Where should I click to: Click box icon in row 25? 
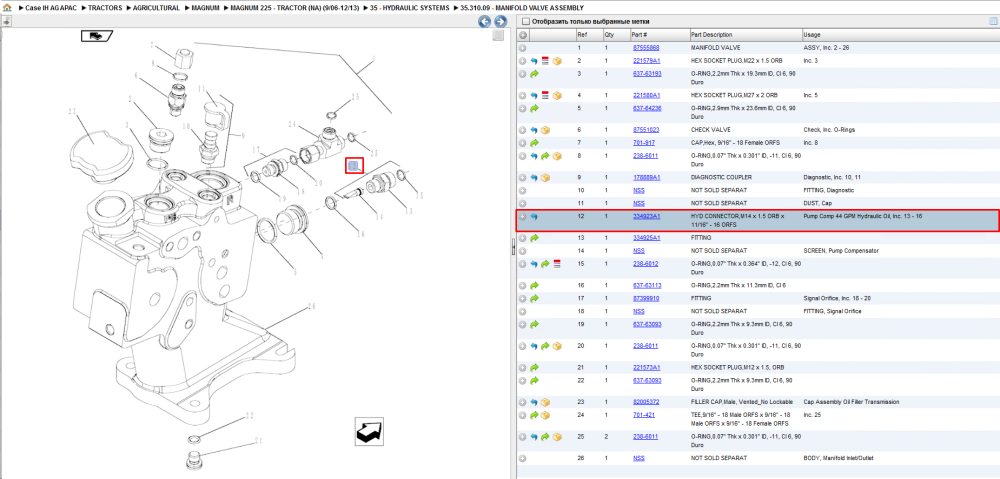click(x=557, y=437)
